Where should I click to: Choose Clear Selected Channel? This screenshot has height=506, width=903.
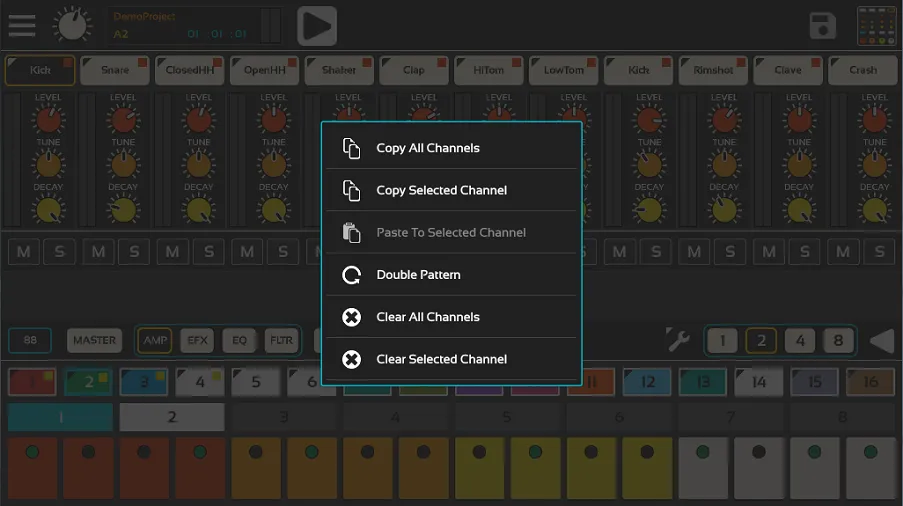point(452,359)
